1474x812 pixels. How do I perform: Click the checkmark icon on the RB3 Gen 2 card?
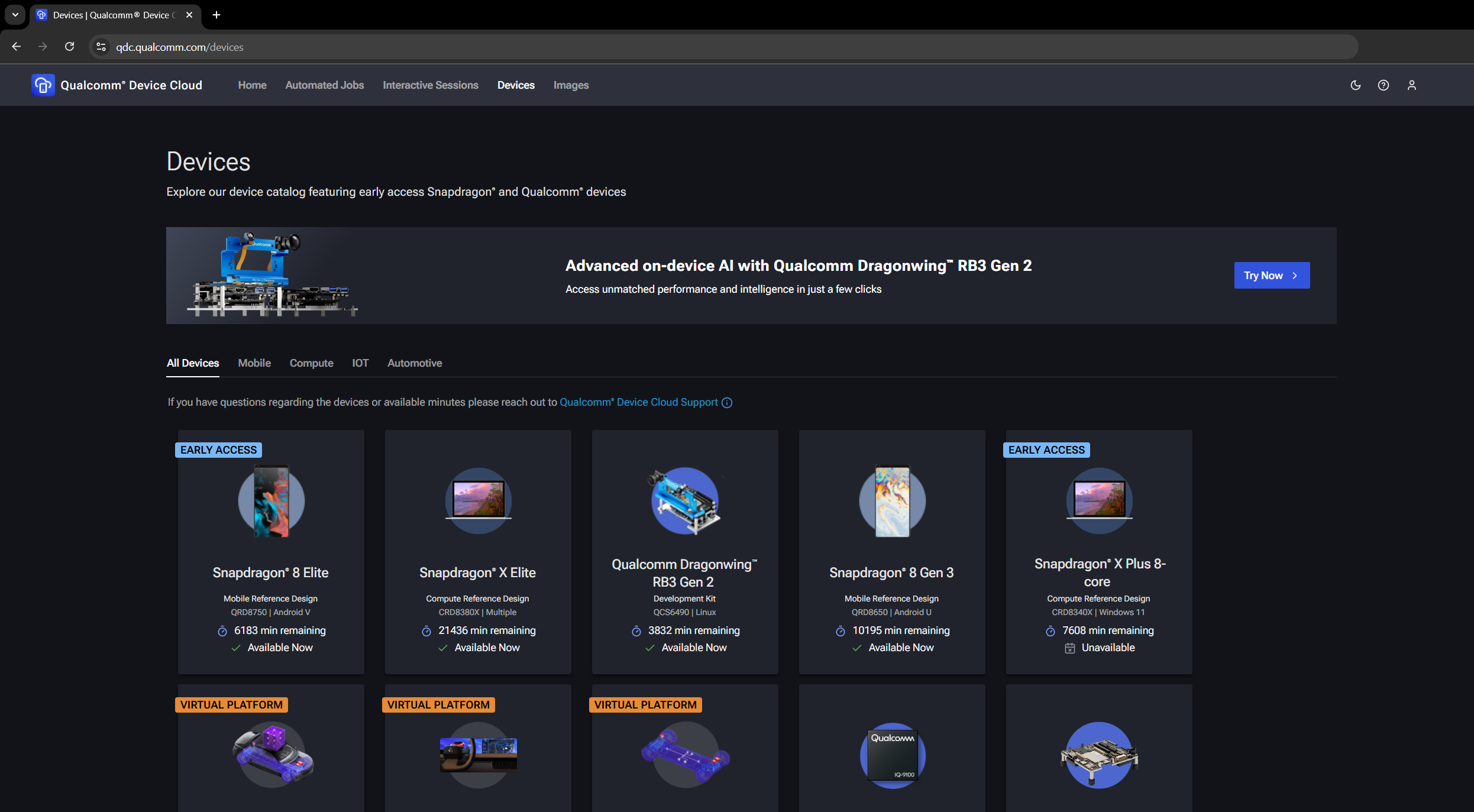click(650, 648)
